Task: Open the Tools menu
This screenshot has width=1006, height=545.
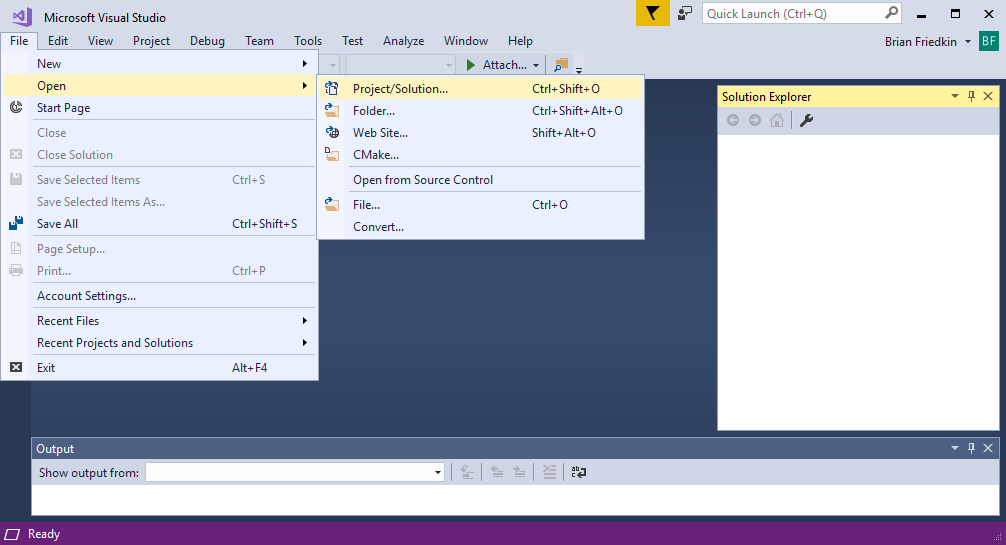Action: [x=308, y=40]
